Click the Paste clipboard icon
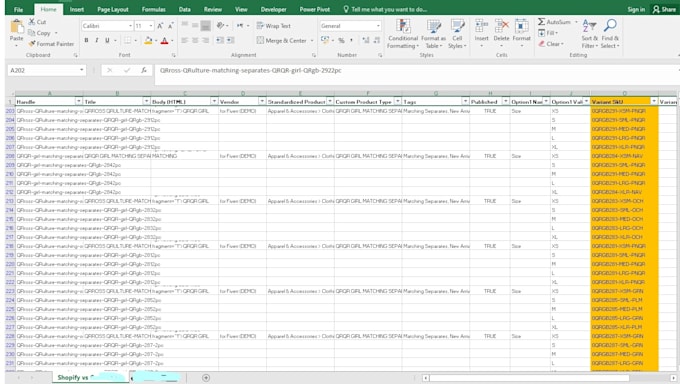Image resolution: width=680 pixels, height=384 pixels. [16, 27]
